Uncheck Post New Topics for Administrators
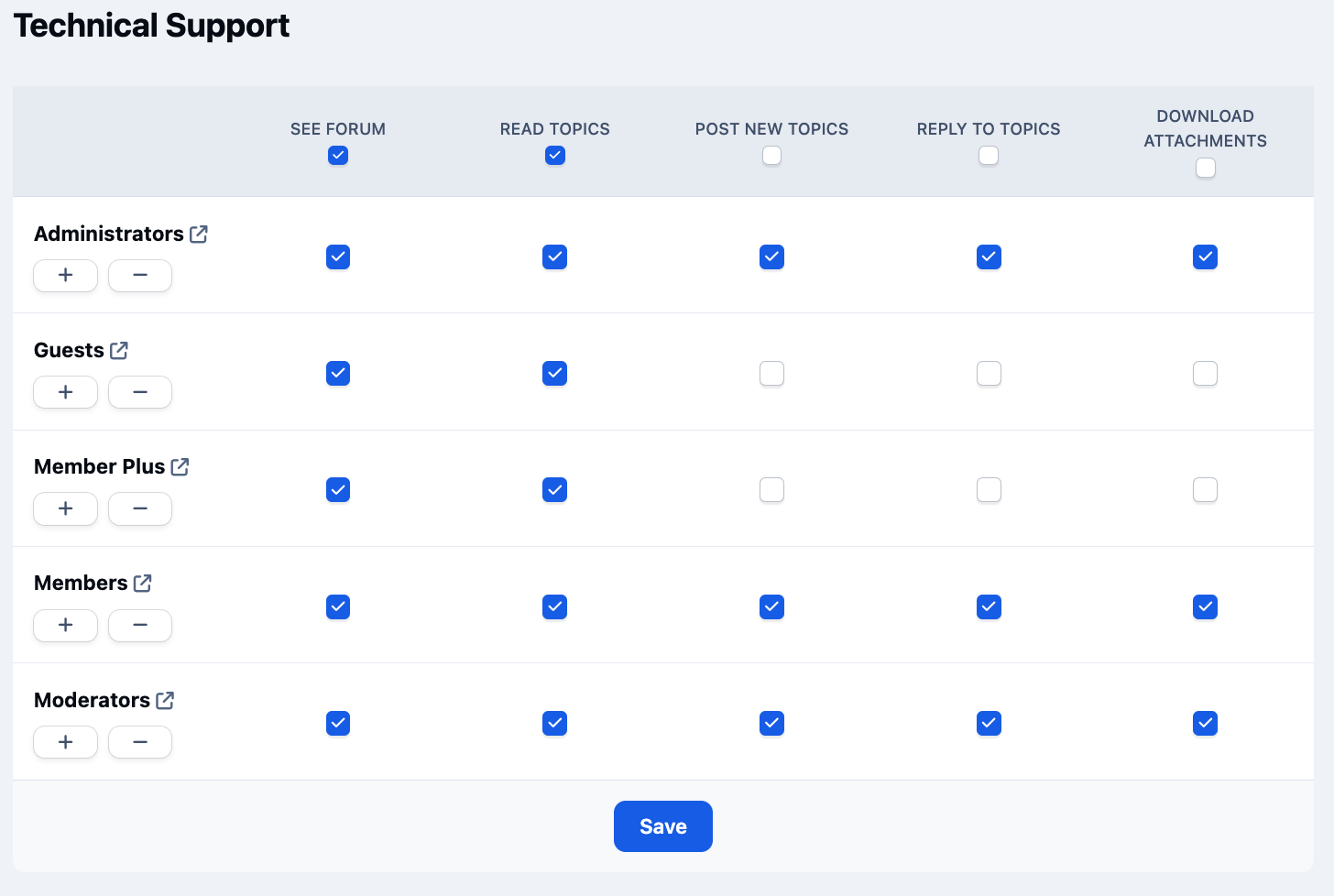This screenshot has height=896, width=1334. click(772, 257)
